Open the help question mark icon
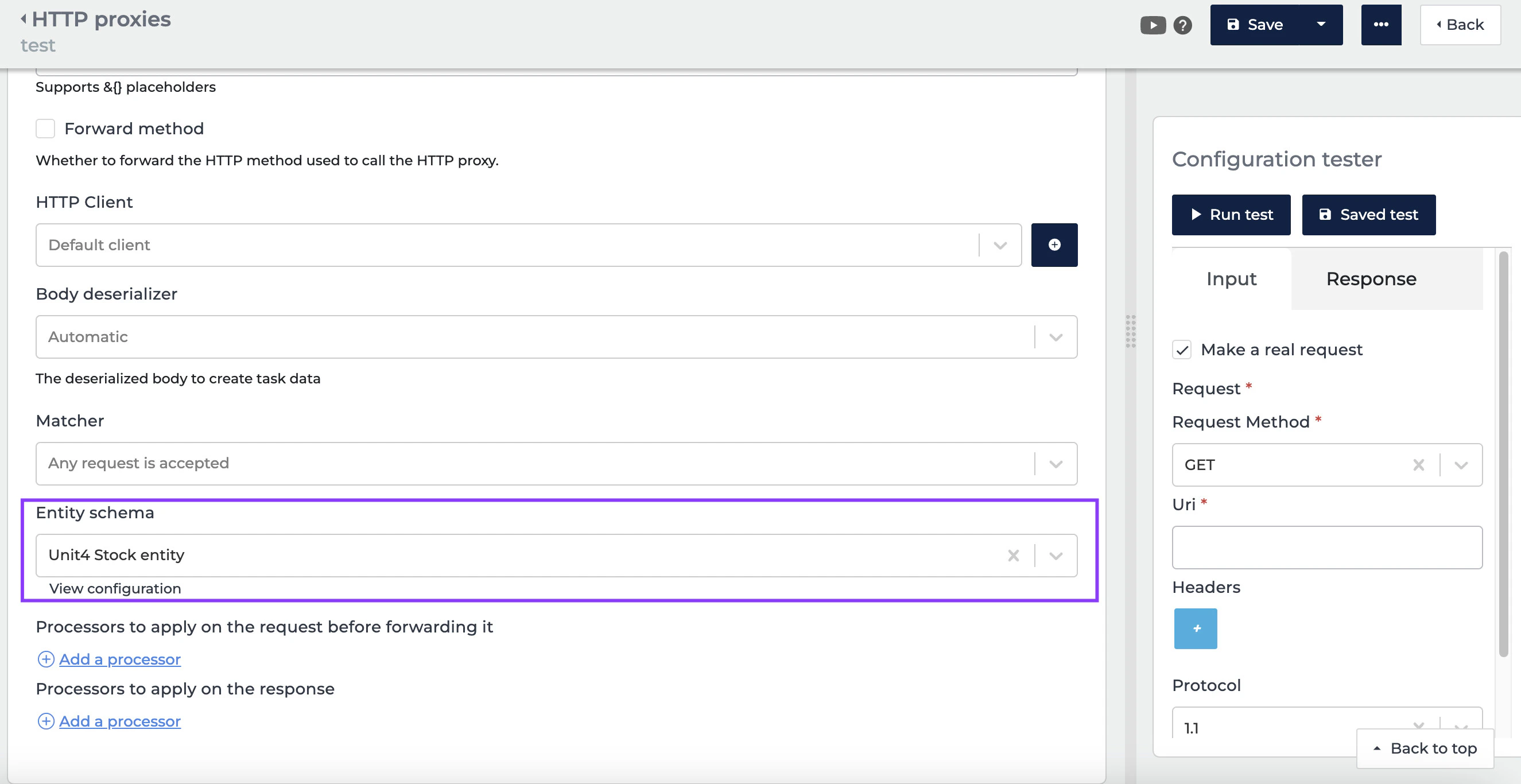1521x784 pixels. click(1182, 25)
